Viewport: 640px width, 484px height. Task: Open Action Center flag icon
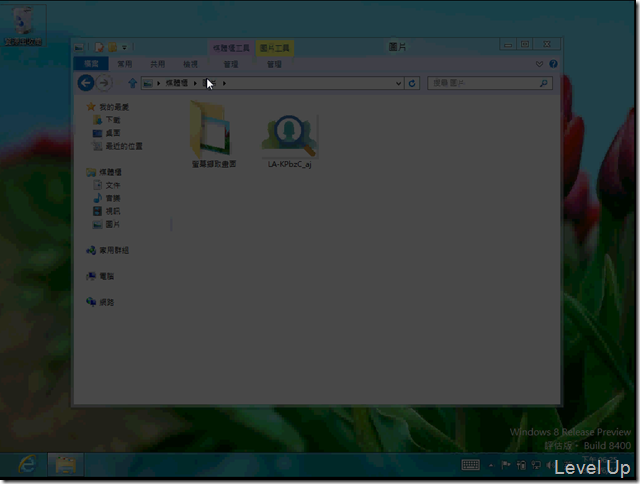click(x=506, y=464)
